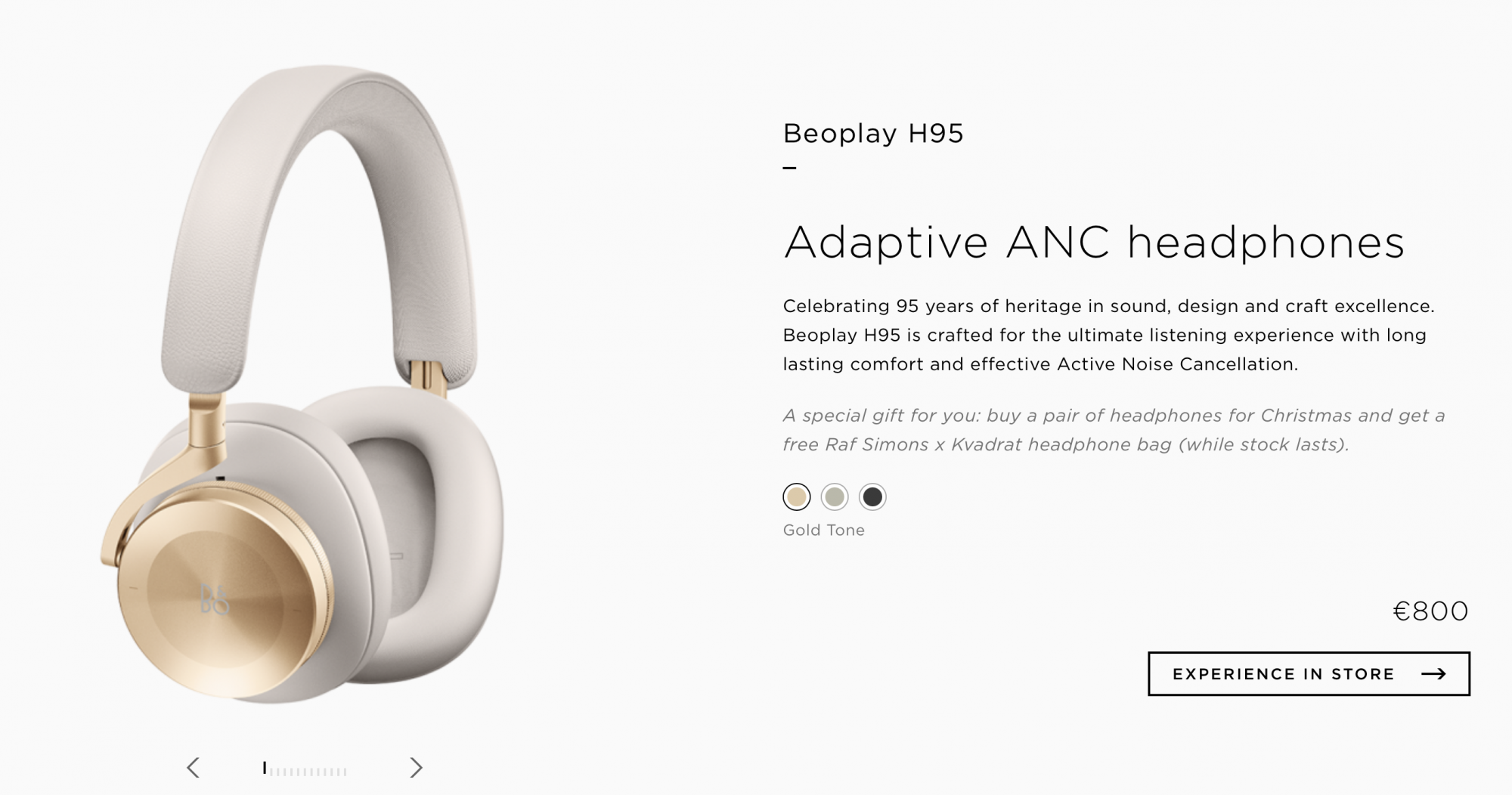Click the Celebrating 95 years description paragraph

[1109, 335]
